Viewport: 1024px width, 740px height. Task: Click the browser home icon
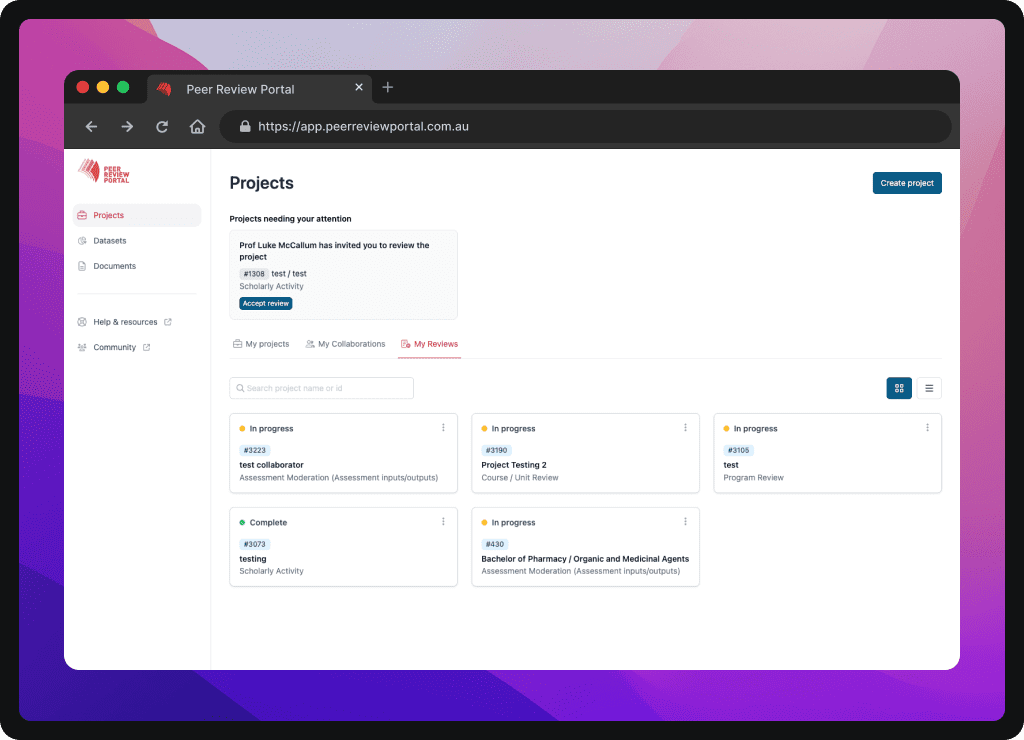[198, 127]
